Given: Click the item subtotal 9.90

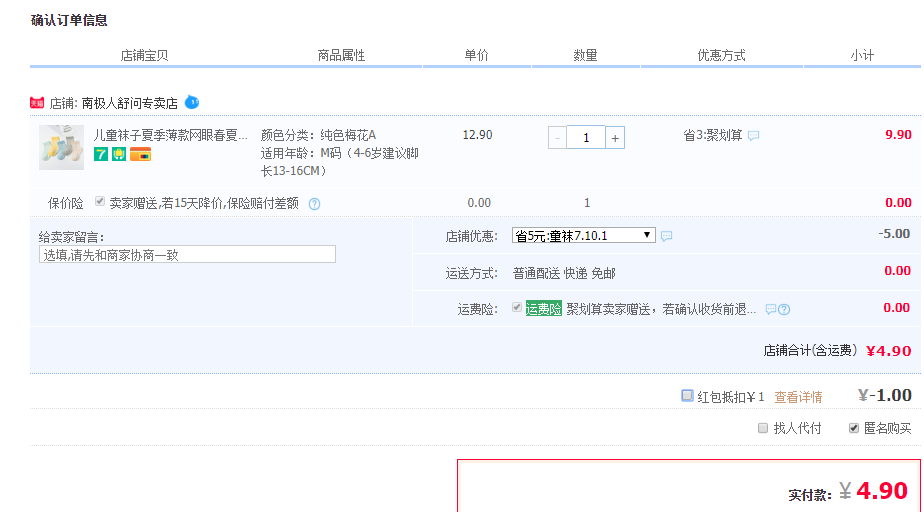Looking at the screenshot, I should [898, 135].
